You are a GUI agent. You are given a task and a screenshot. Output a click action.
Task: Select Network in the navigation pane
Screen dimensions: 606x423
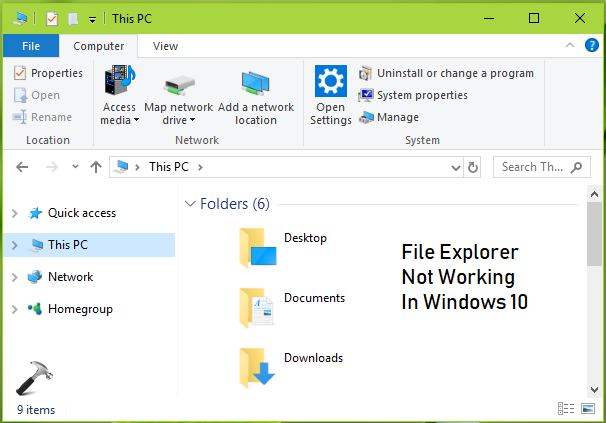pyautogui.click(x=70, y=277)
